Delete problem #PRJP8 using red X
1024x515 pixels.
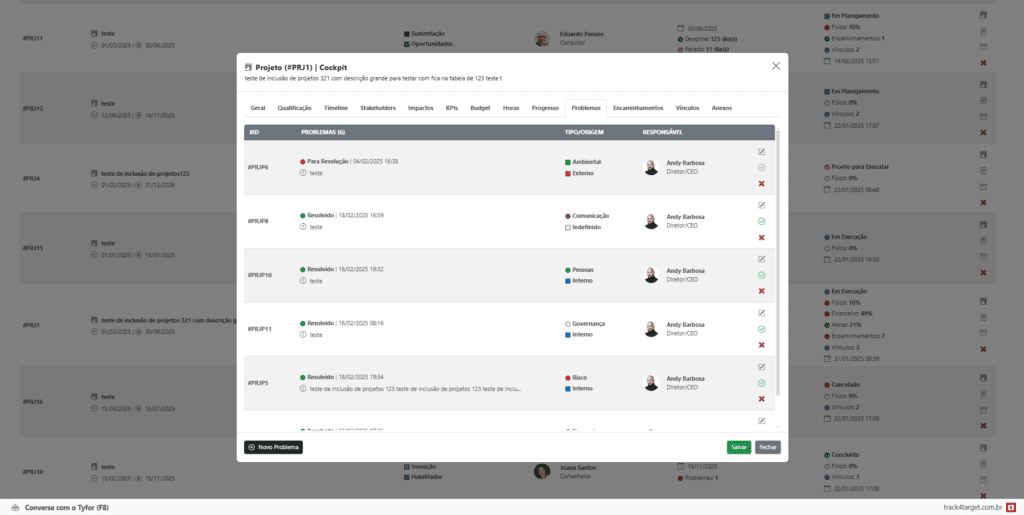(762, 237)
